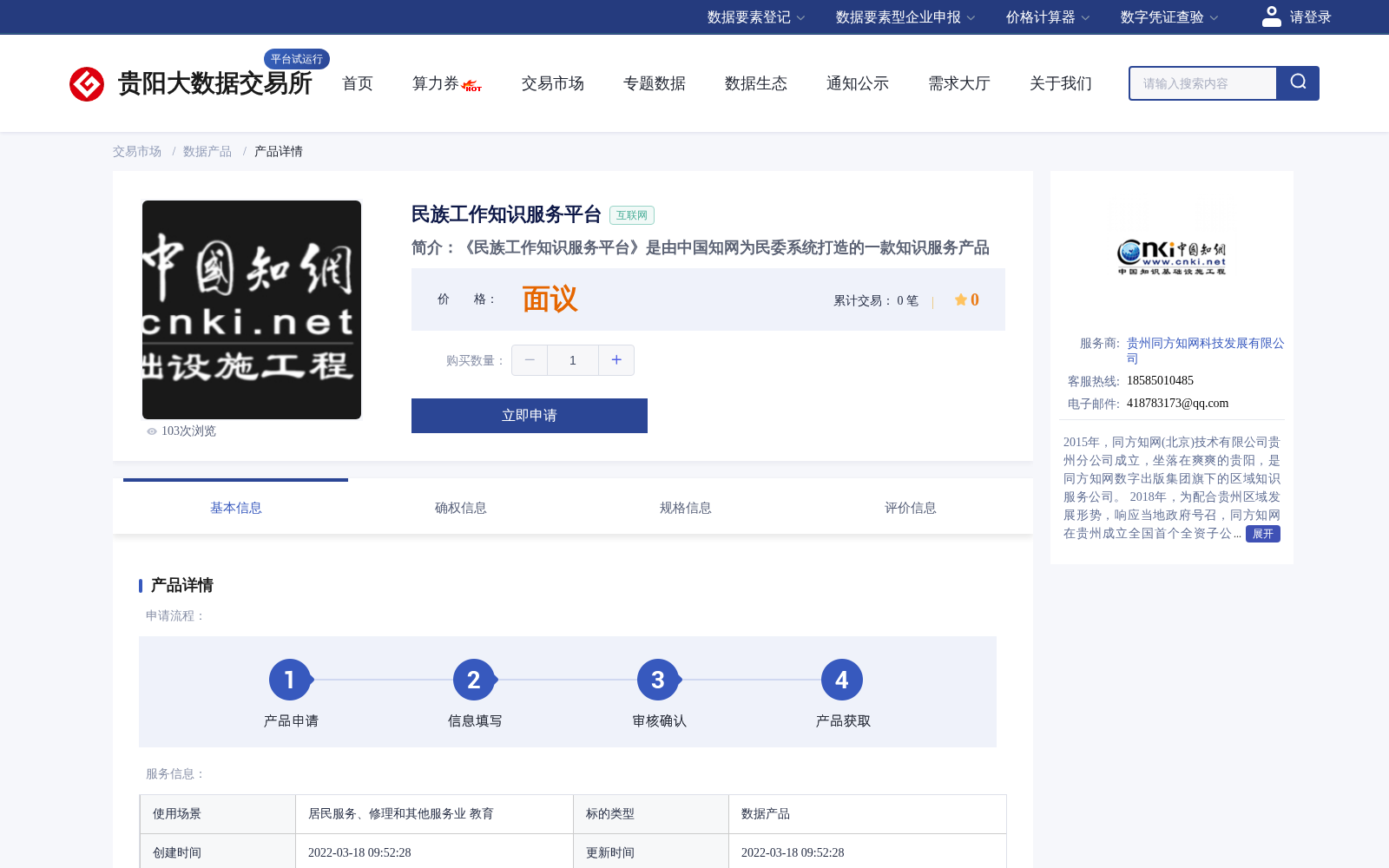The width and height of the screenshot is (1389, 868).
Task: Switch to the 基本信息 tab
Action: tap(236, 508)
